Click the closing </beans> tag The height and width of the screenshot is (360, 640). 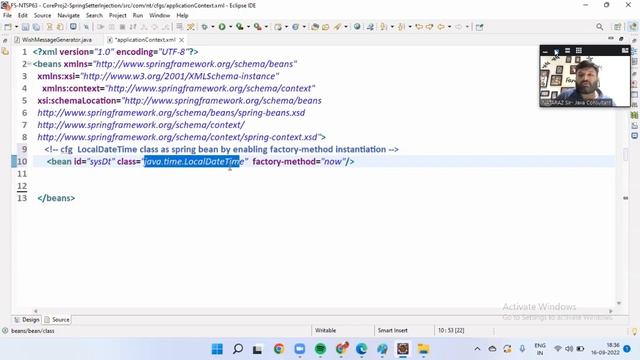coord(56,198)
